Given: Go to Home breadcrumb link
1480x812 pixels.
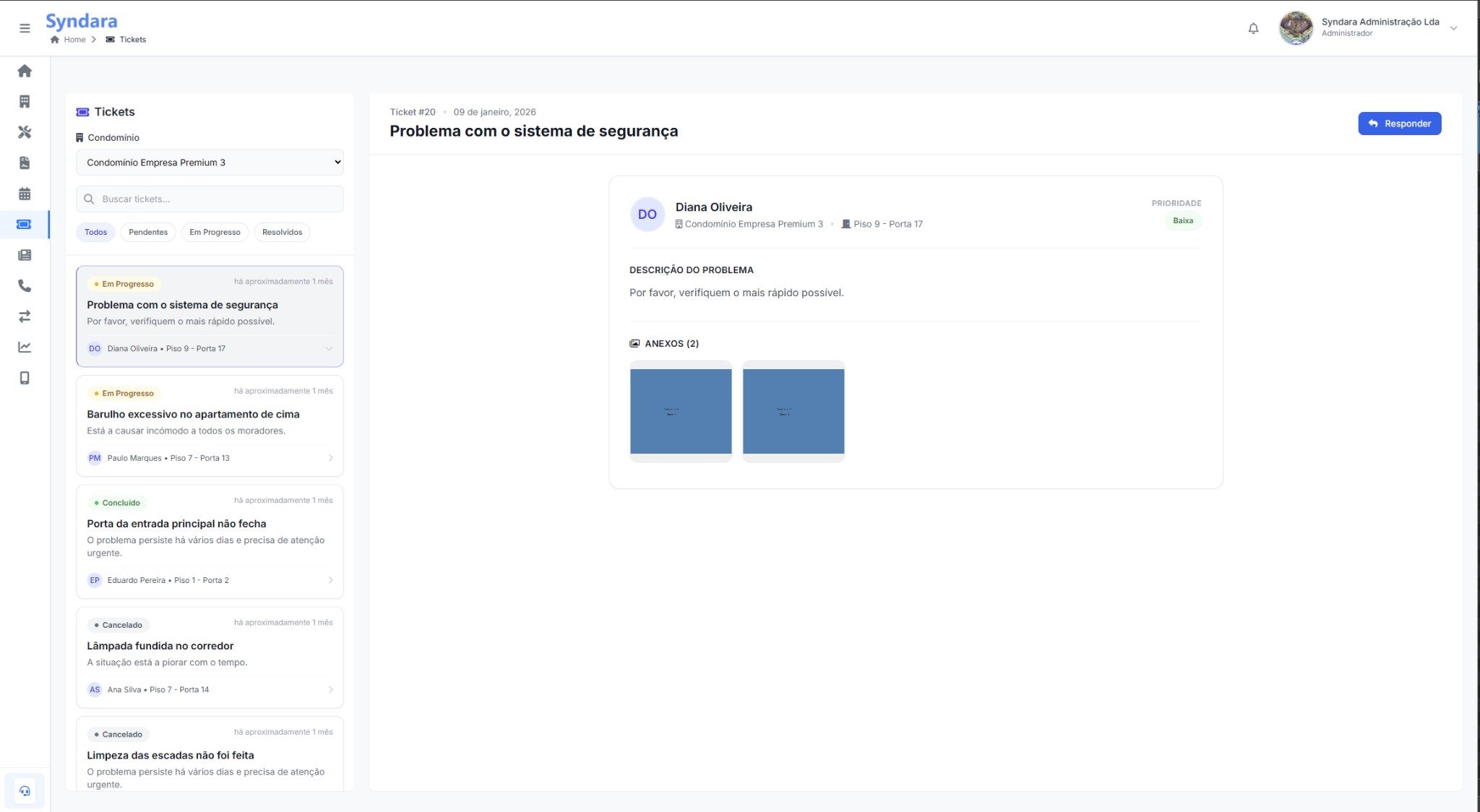Looking at the screenshot, I should 74,40.
